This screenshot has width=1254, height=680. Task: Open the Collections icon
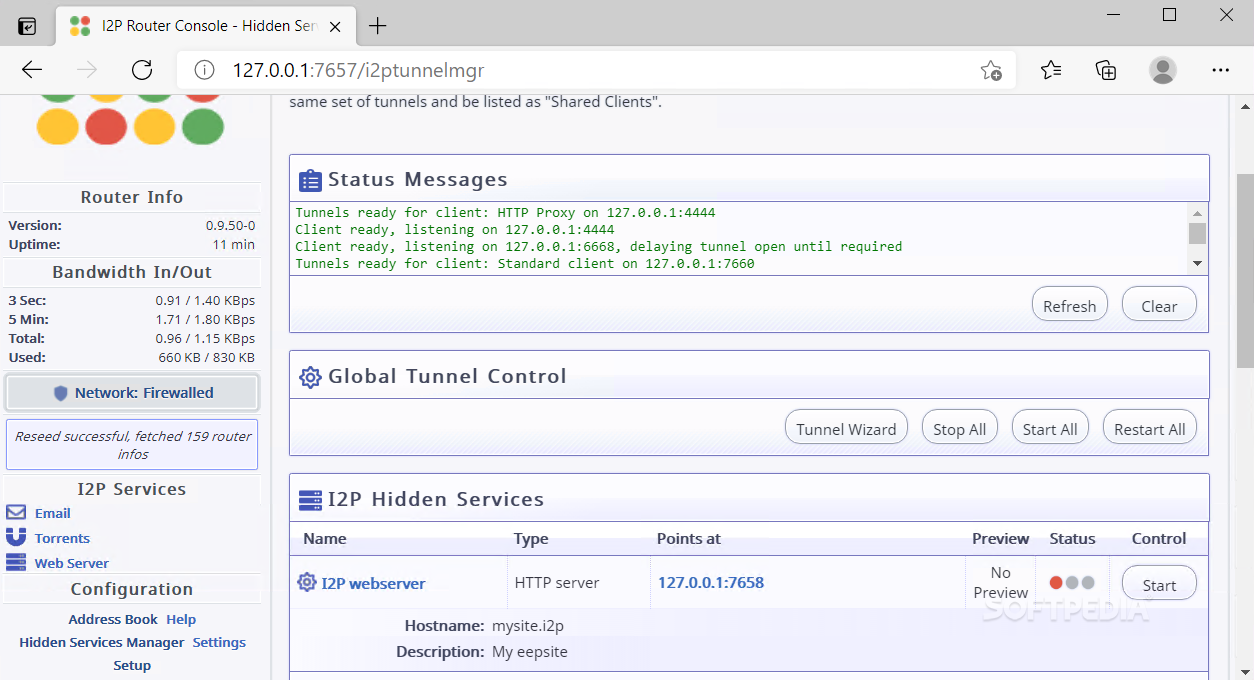click(x=1106, y=70)
